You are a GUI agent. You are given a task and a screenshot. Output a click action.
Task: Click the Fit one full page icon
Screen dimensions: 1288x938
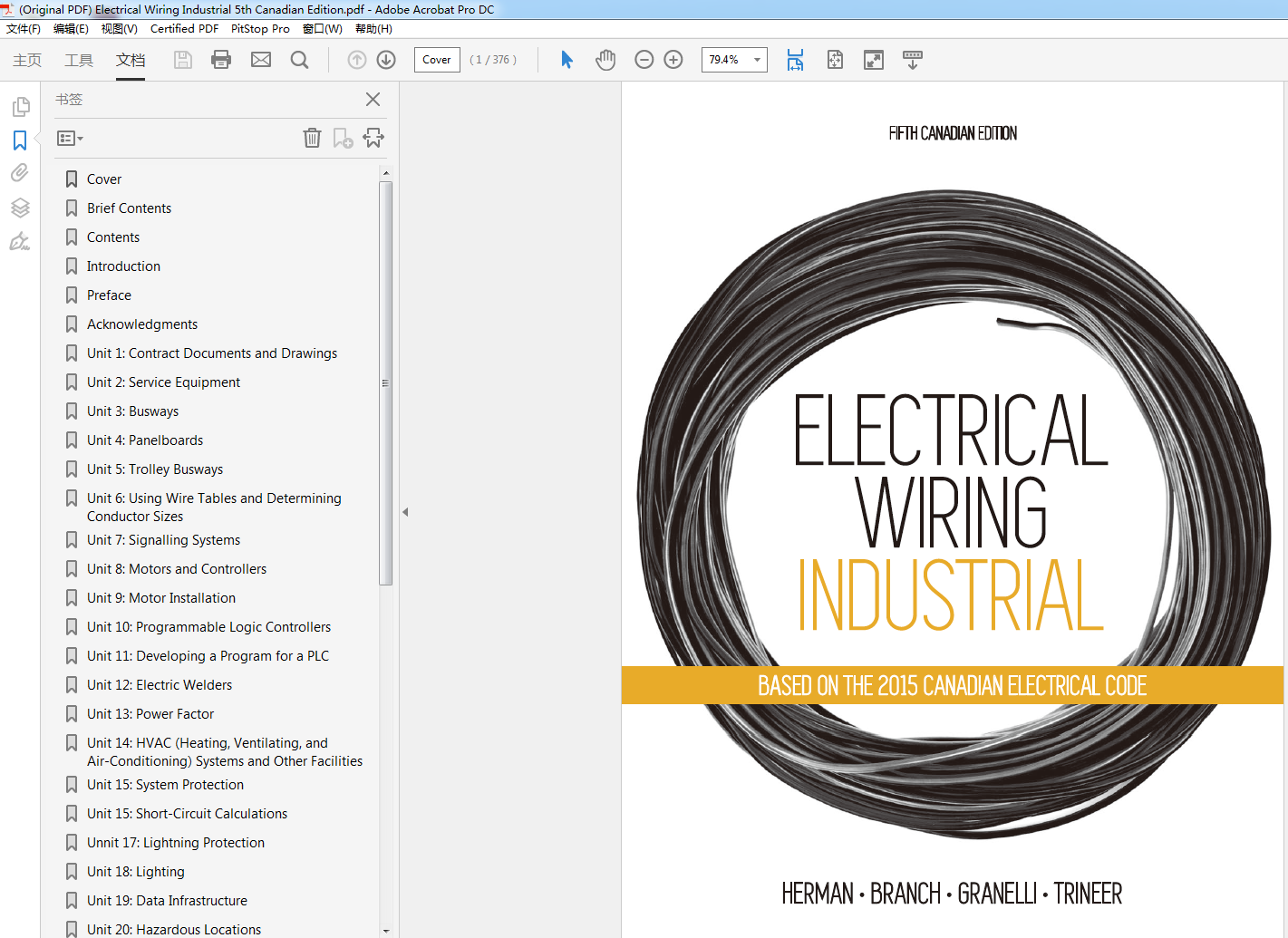[x=835, y=60]
